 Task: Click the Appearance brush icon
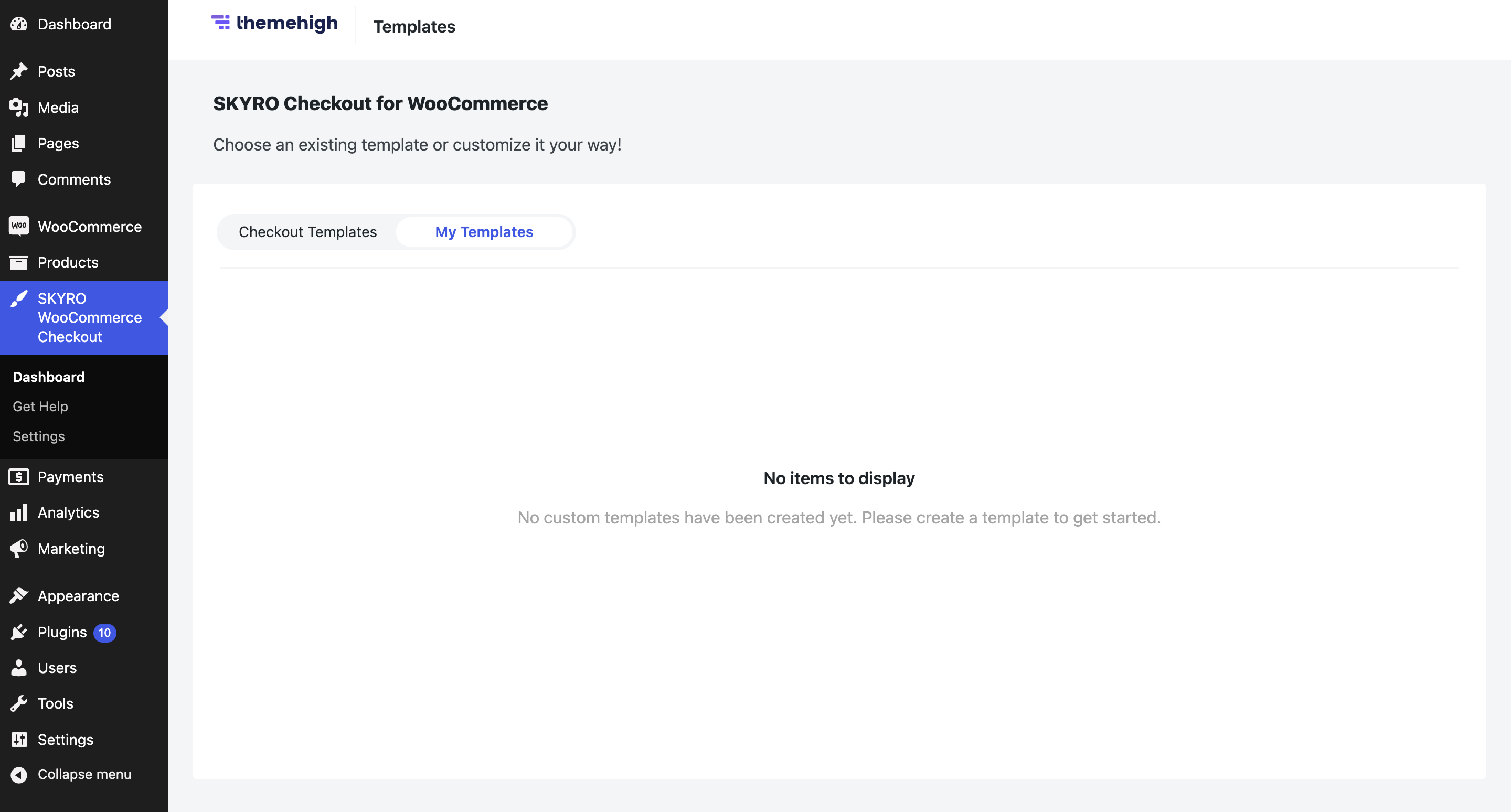19,596
